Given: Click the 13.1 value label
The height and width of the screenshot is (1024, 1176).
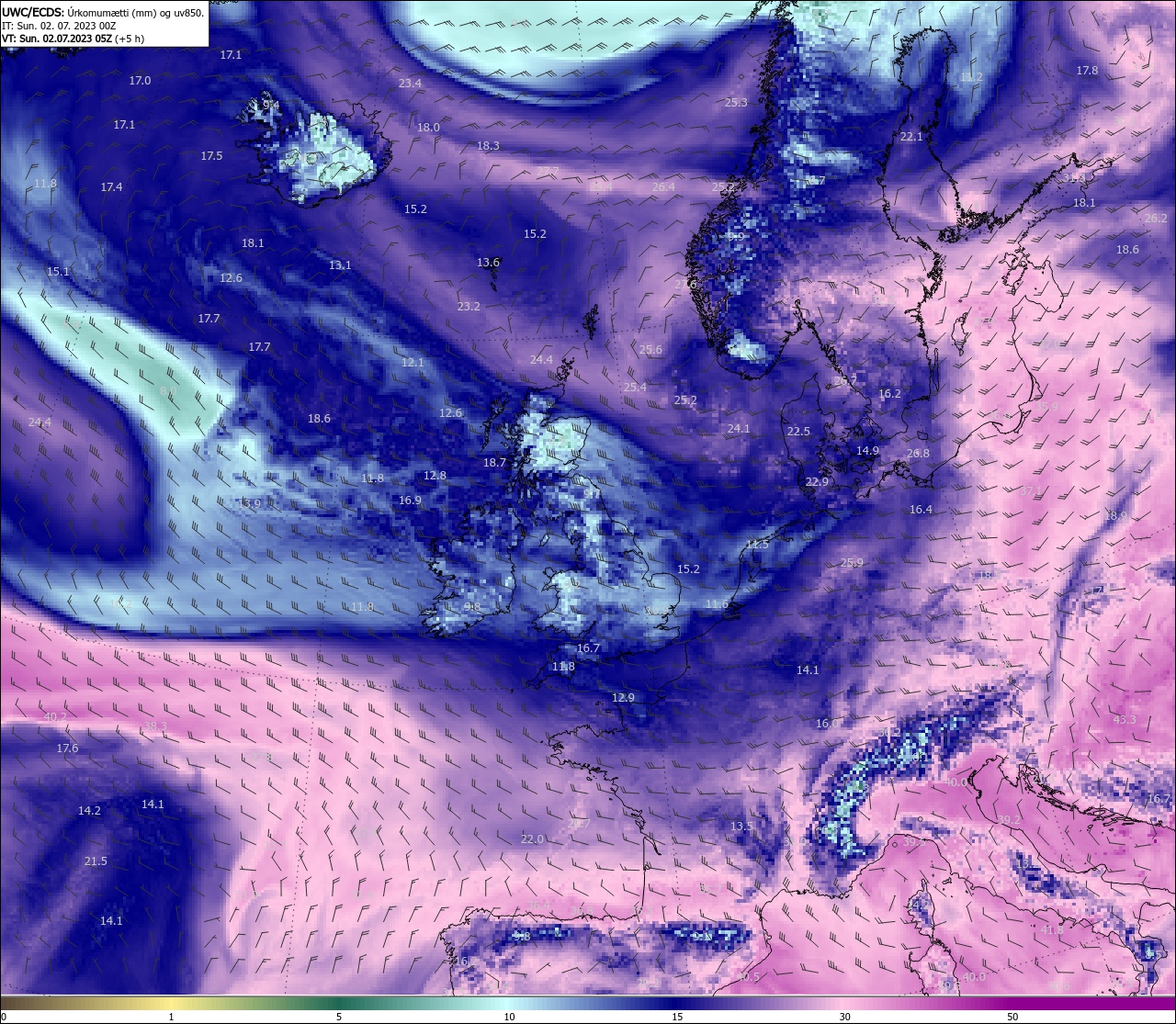Looking at the screenshot, I should click(340, 265).
